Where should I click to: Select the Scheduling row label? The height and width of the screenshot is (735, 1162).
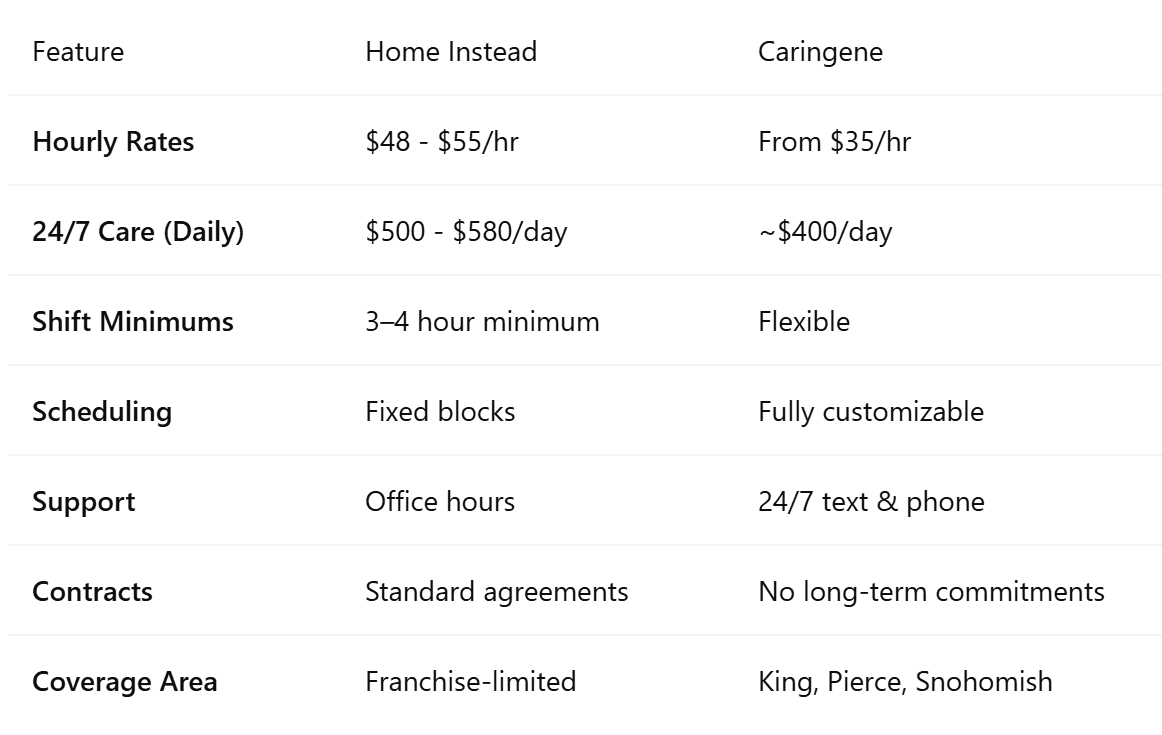coord(102,412)
